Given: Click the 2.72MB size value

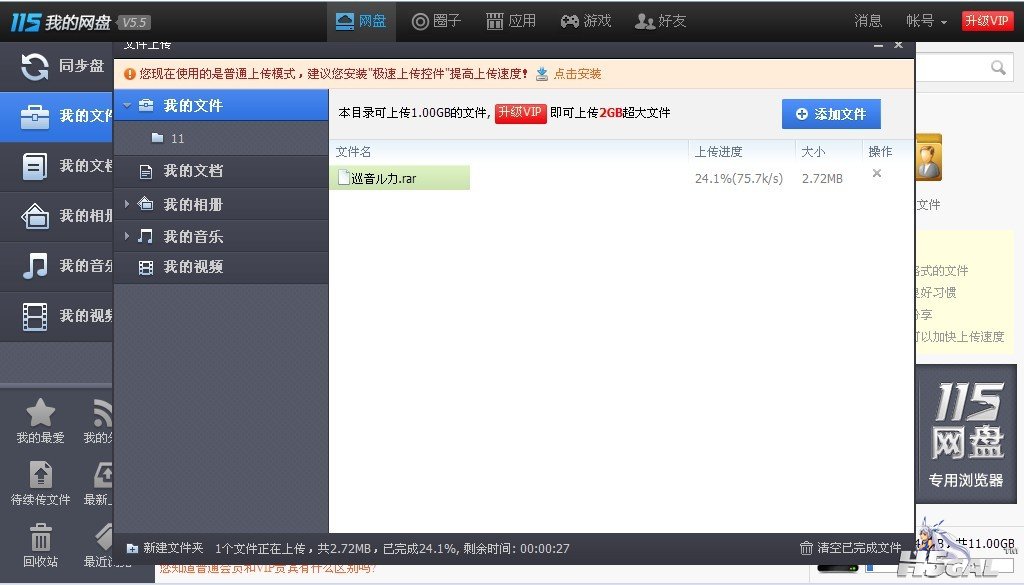Looking at the screenshot, I should click(x=822, y=178).
